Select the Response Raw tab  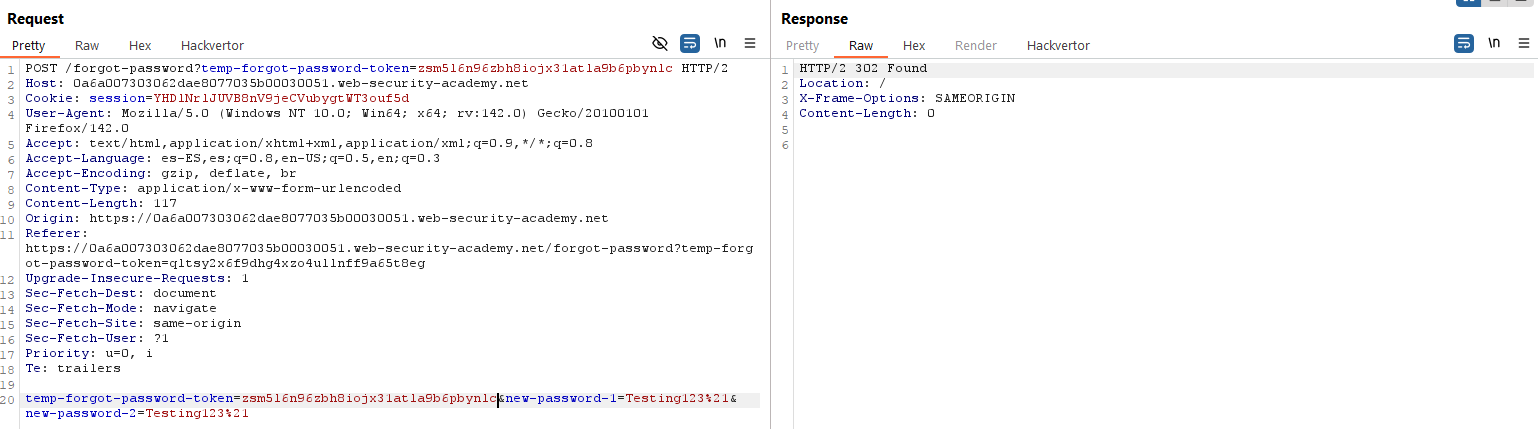(861, 45)
